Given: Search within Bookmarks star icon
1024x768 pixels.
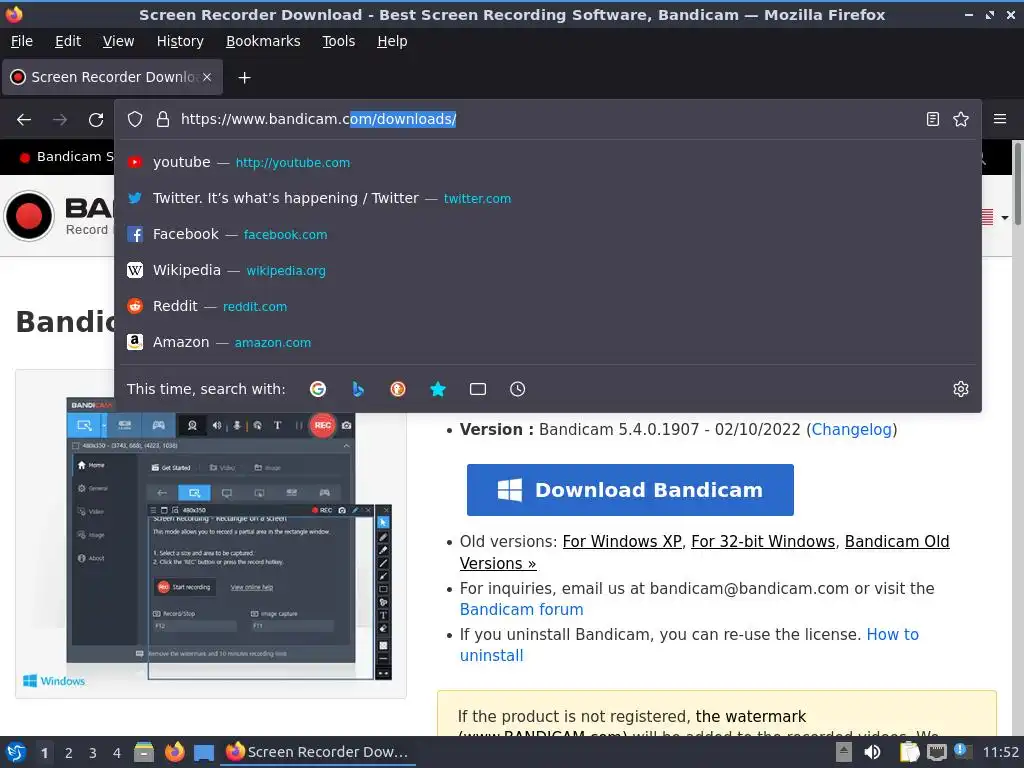Looking at the screenshot, I should coord(438,389).
